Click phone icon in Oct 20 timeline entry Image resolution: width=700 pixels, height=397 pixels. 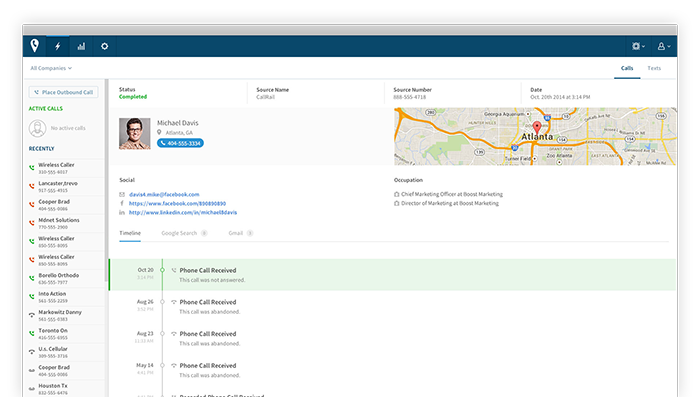pyautogui.click(x=174, y=270)
